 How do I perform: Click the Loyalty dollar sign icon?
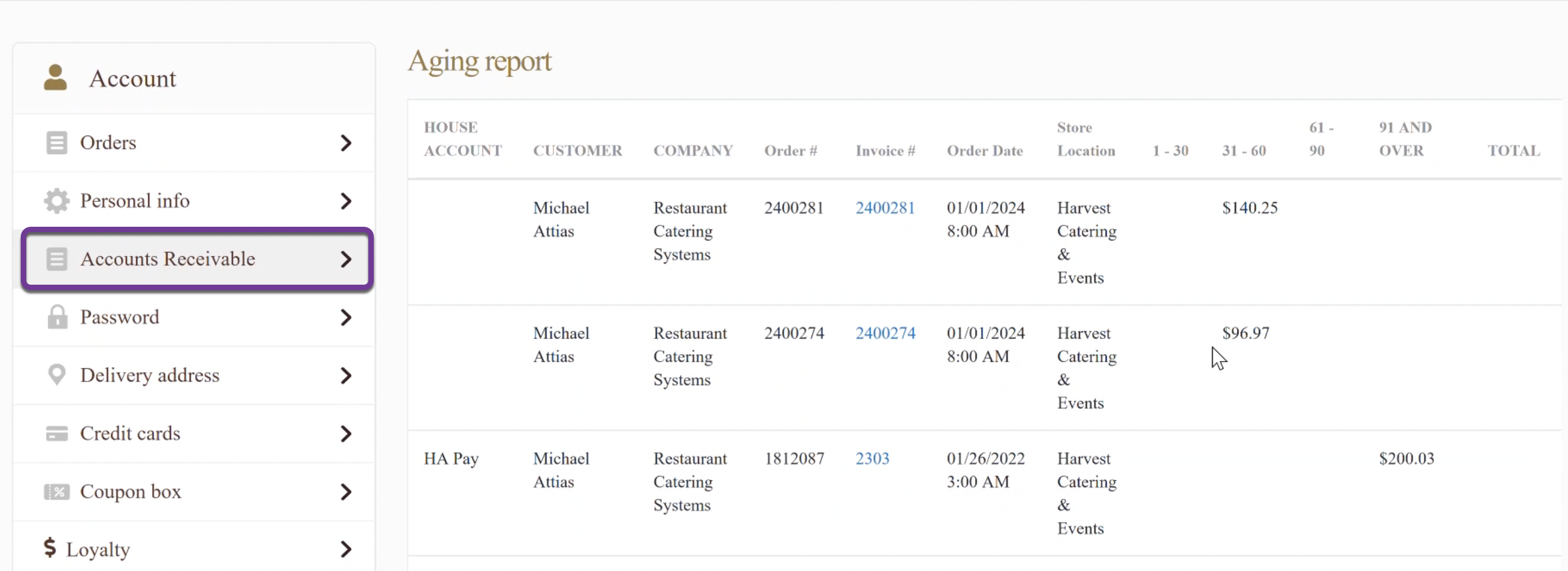(x=50, y=548)
